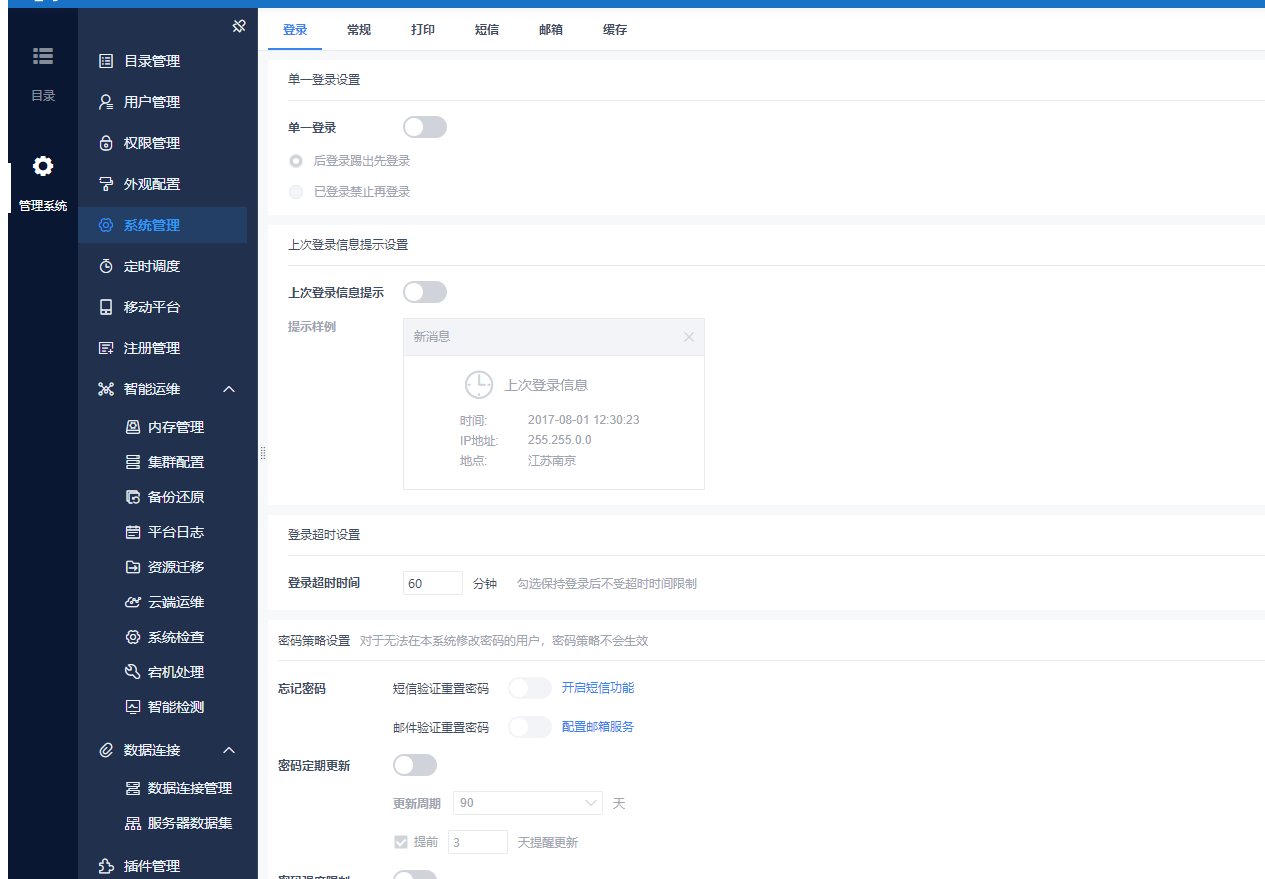Click the 移动平台 device icon

coord(106,307)
